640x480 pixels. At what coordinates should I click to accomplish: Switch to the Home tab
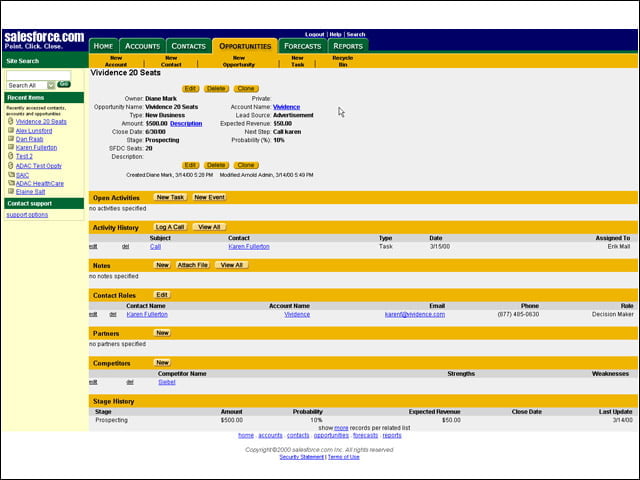pos(104,46)
